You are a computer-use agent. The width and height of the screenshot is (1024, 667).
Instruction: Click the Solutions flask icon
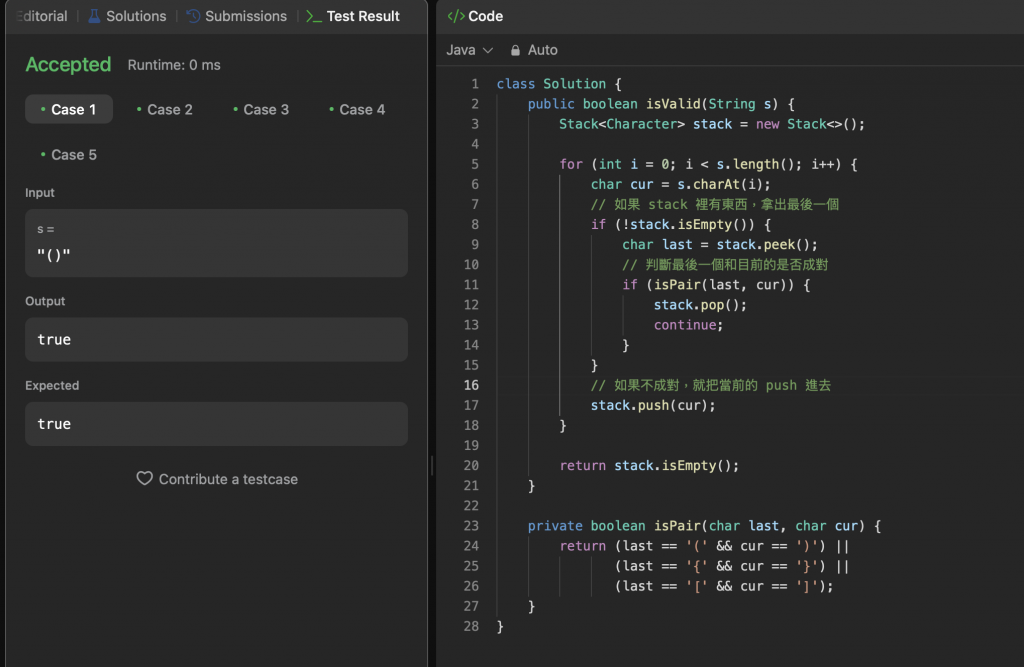[x=94, y=16]
